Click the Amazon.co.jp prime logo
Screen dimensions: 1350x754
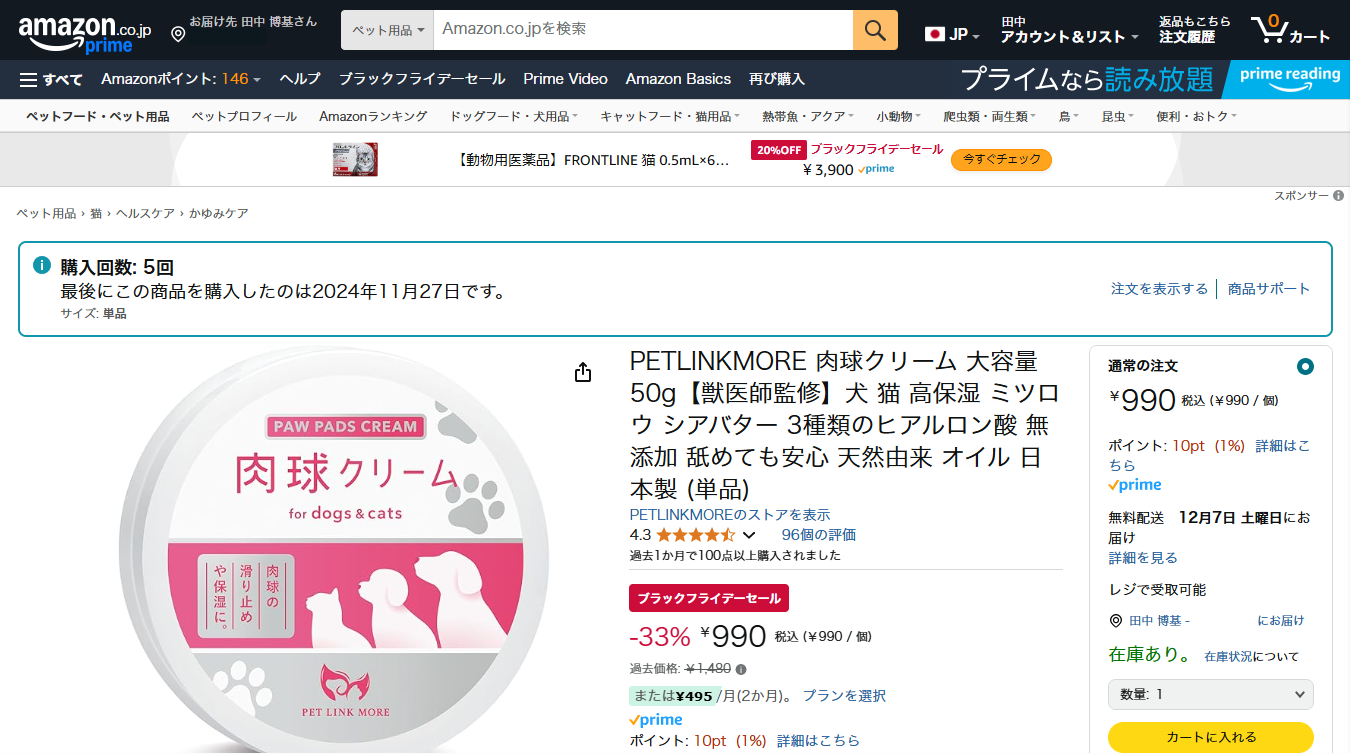pos(85,33)
